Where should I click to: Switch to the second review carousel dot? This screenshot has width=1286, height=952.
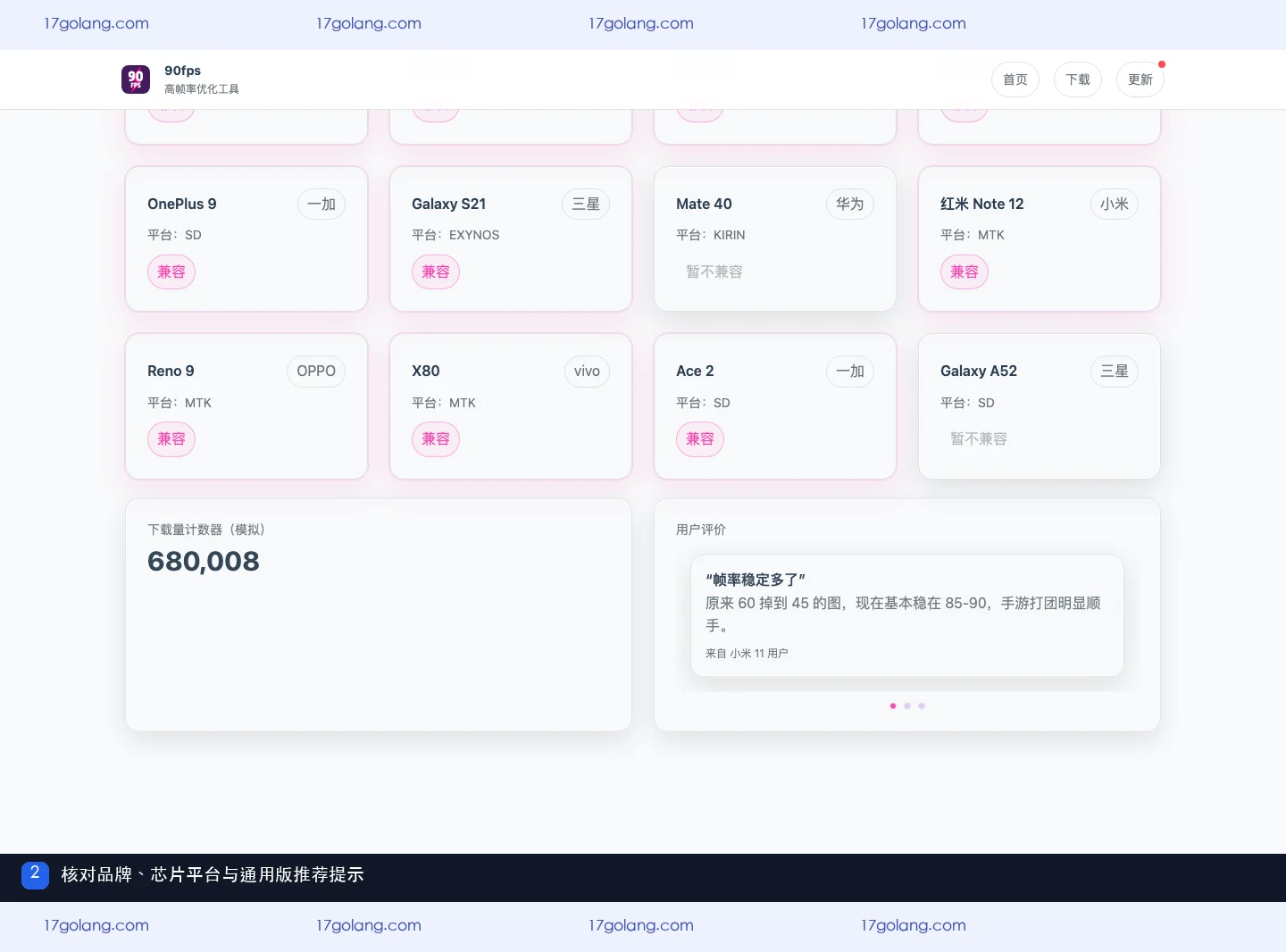point(907,706)
